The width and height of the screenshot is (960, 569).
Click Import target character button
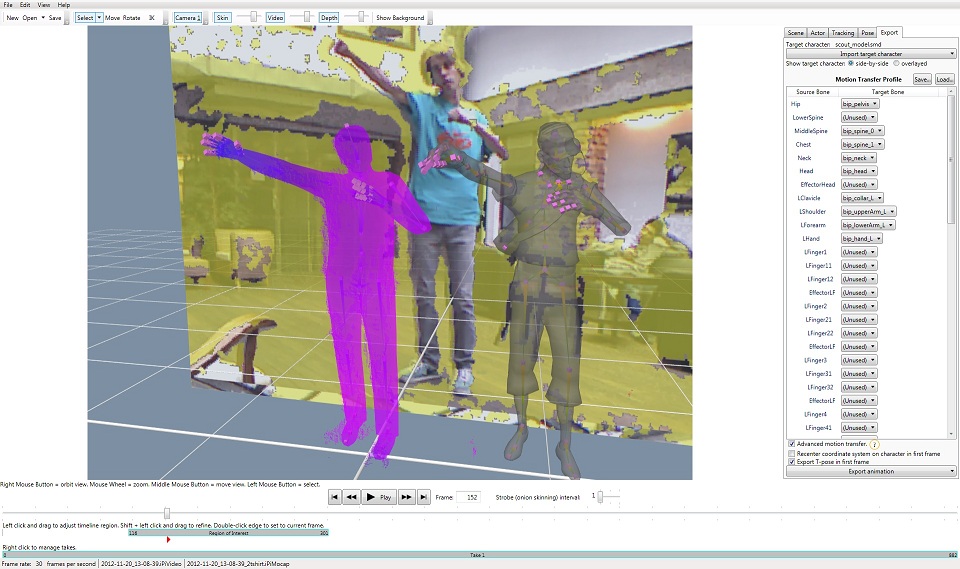point(871,54)
